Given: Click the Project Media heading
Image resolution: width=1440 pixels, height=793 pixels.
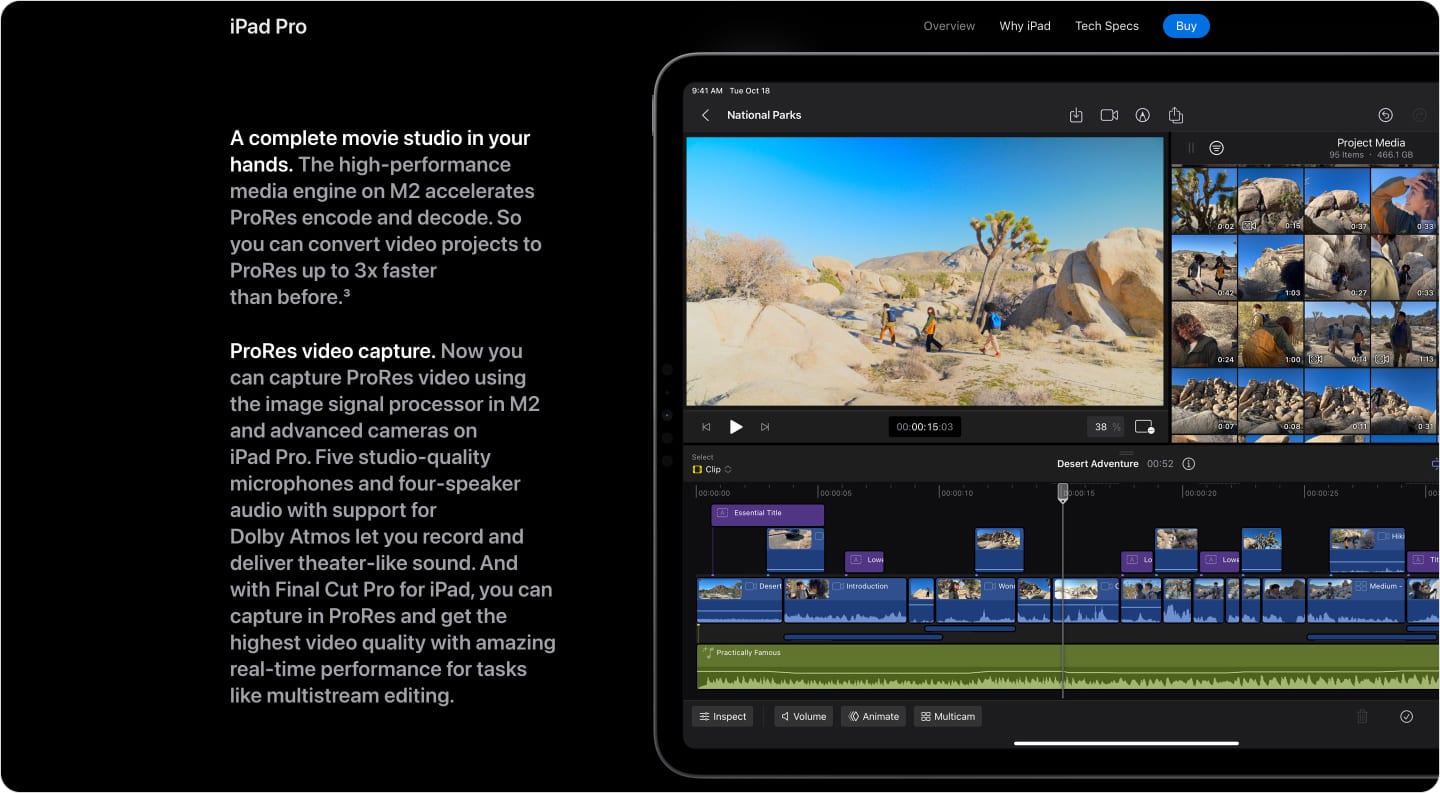Looking at the screenshot, I should pyautogui.click(x=1371, y=143).
